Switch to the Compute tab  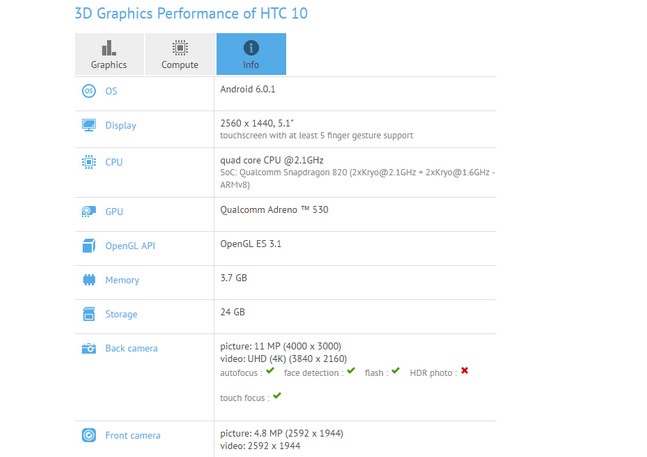point(180,54)
